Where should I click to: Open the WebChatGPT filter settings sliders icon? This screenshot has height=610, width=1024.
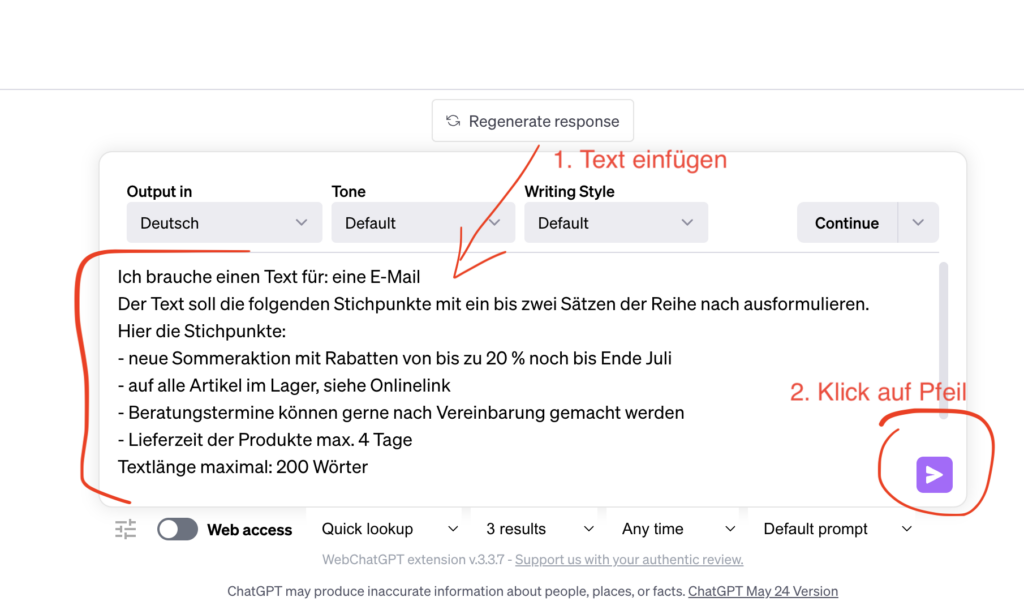pos(125,529)
